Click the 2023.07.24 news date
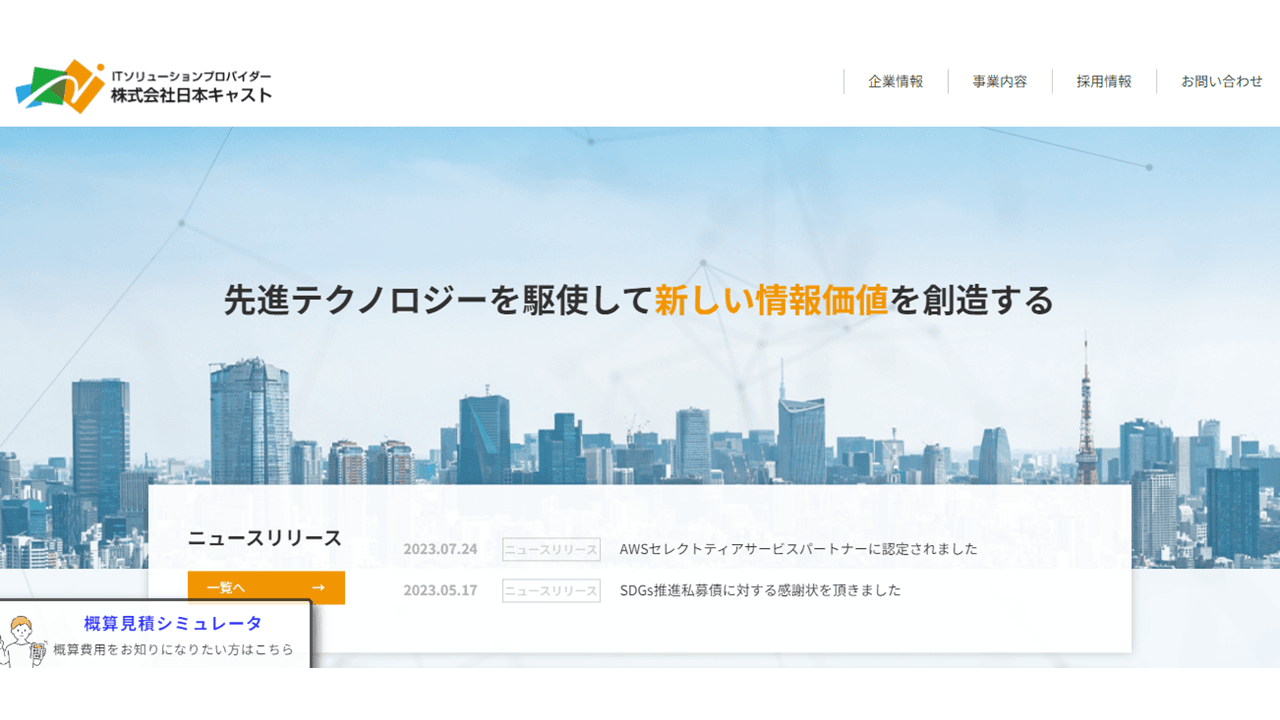 (441, 549)
